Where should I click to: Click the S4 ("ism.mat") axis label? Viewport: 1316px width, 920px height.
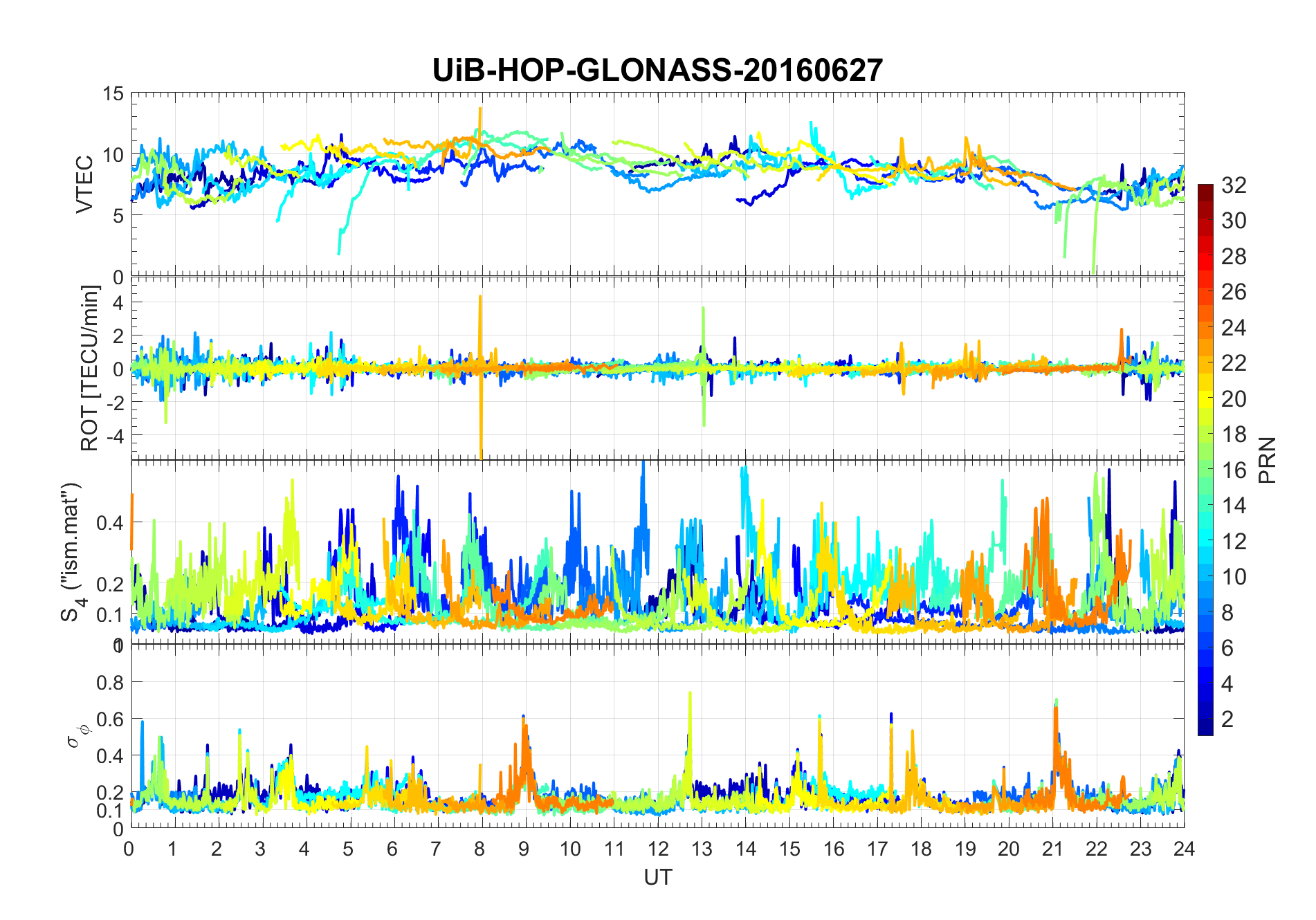pyautogui.click(x=73, y=552)
